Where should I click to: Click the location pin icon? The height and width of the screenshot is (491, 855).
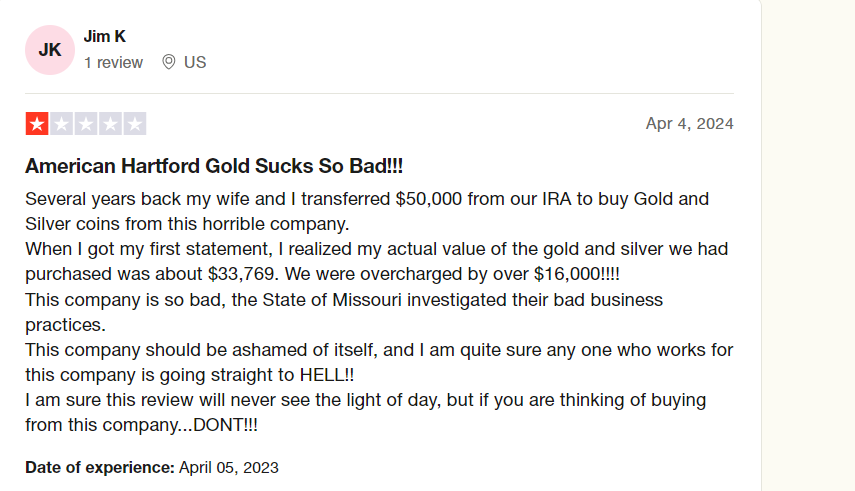tap(169, 62)
